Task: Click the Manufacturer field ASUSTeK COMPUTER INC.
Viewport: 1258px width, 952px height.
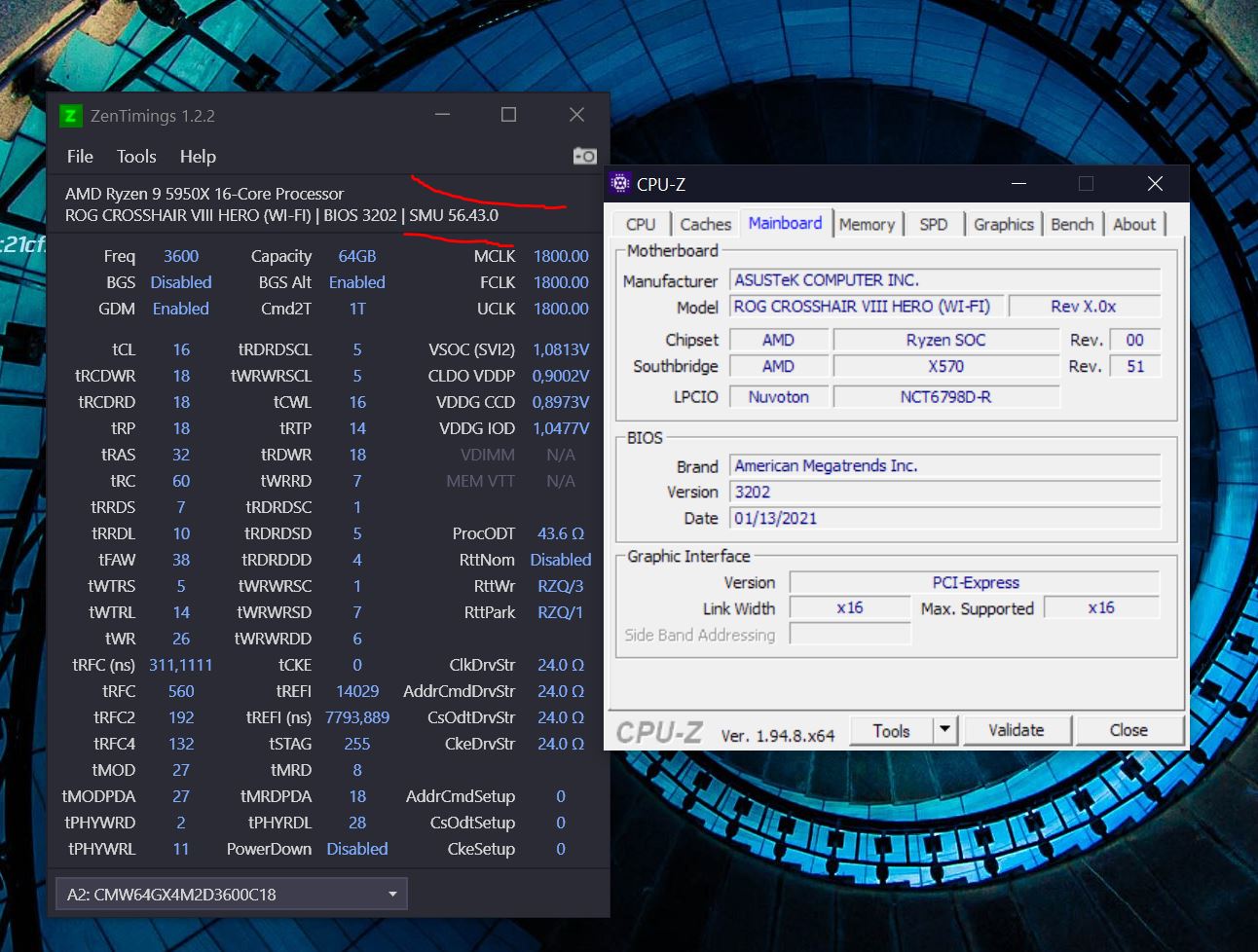Action: pyautogui.click(x=944, y=280)
